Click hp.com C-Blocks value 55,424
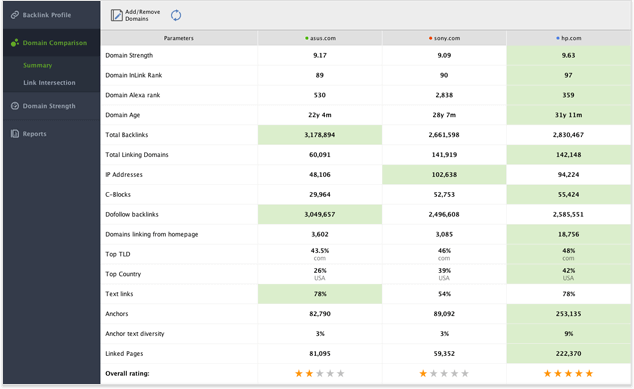Viewport: 634px width, 389px height. pyautogui.click(x=568, y=194)
